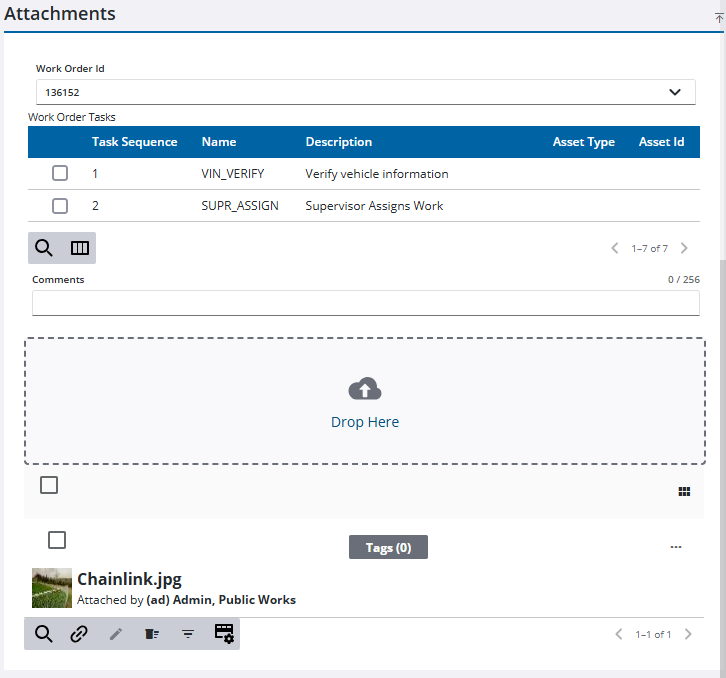Screen dimensions: 726x678
Task: Select the 'Supervisor Assigns Work' description cell
Action: tap(374, 206)
